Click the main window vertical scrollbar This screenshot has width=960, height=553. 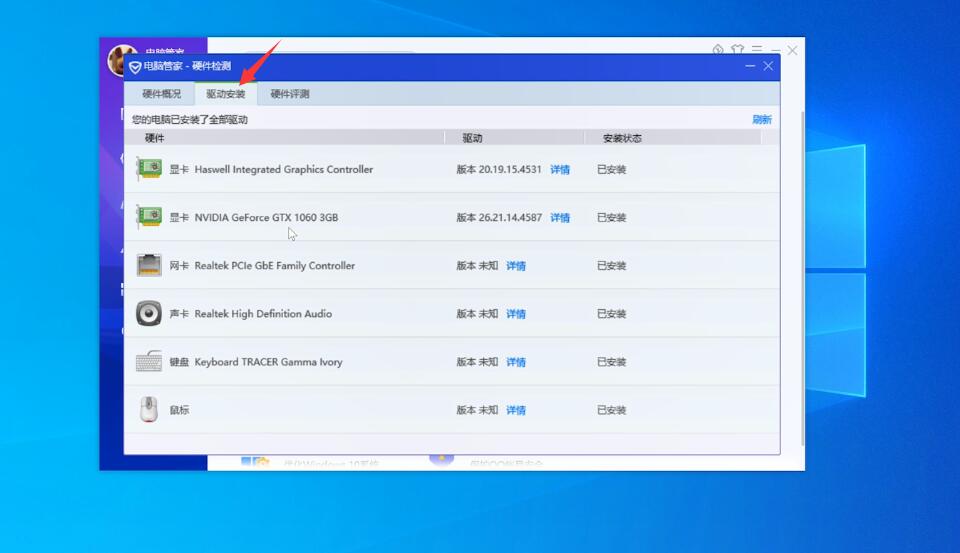pos(802,279)
